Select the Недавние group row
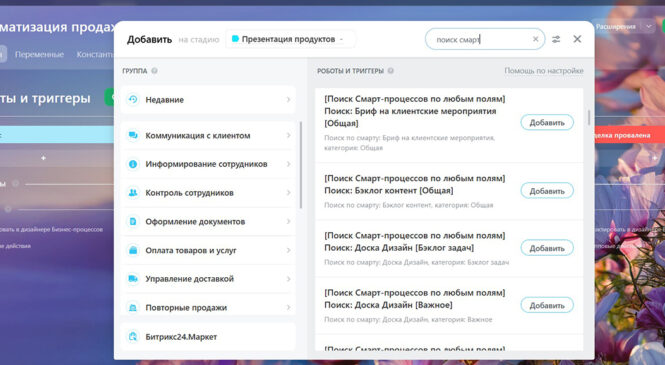665x365 pixels. coord(208,100)
